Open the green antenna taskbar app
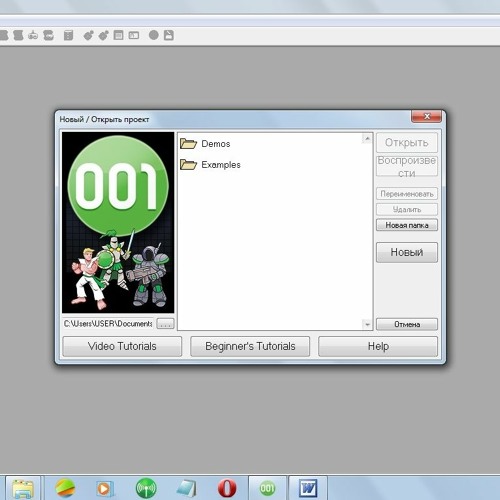500x500 pixels. (146, 488)
